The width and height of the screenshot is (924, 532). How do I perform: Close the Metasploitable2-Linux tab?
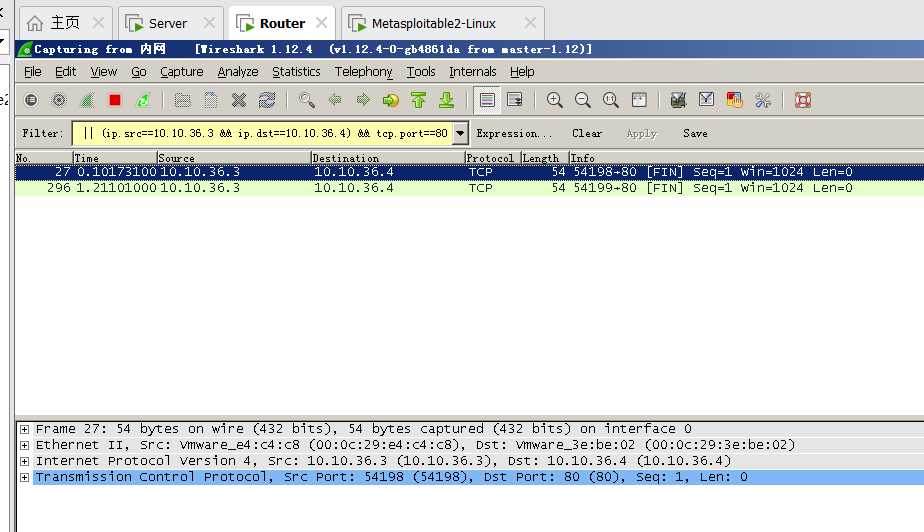[530, 23]
